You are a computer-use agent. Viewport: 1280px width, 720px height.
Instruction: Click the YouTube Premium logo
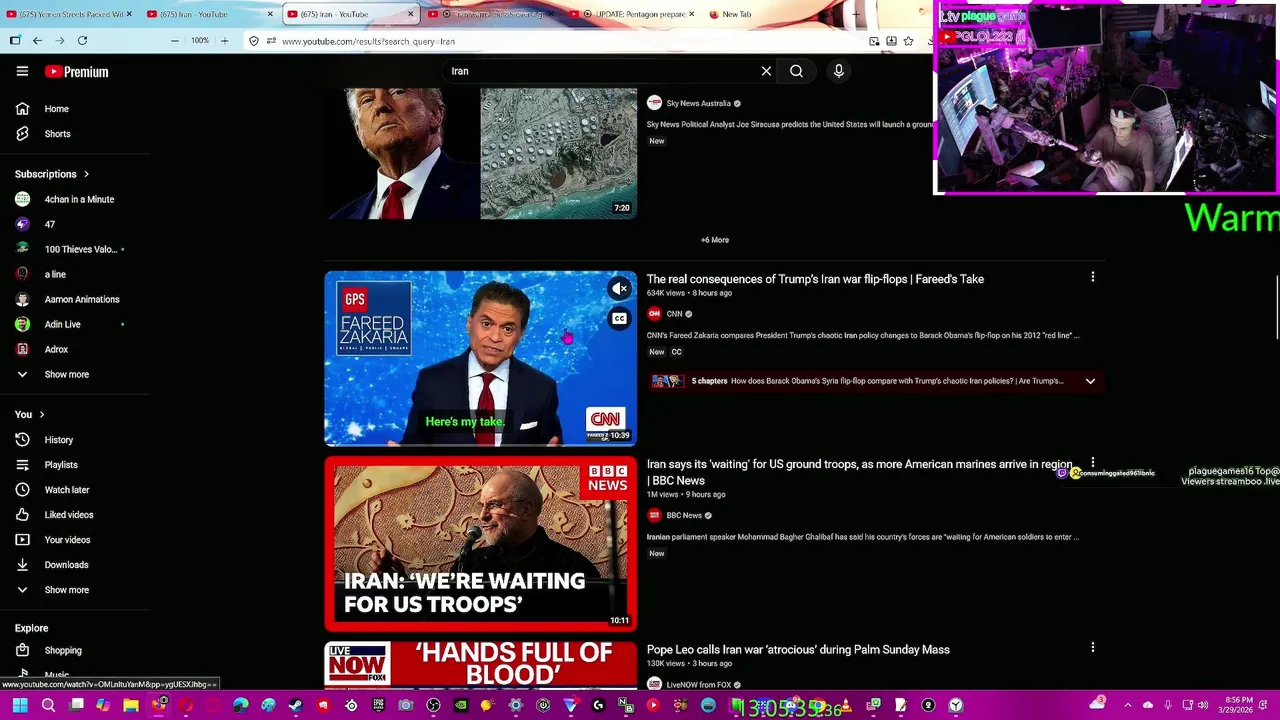[76, 72]
